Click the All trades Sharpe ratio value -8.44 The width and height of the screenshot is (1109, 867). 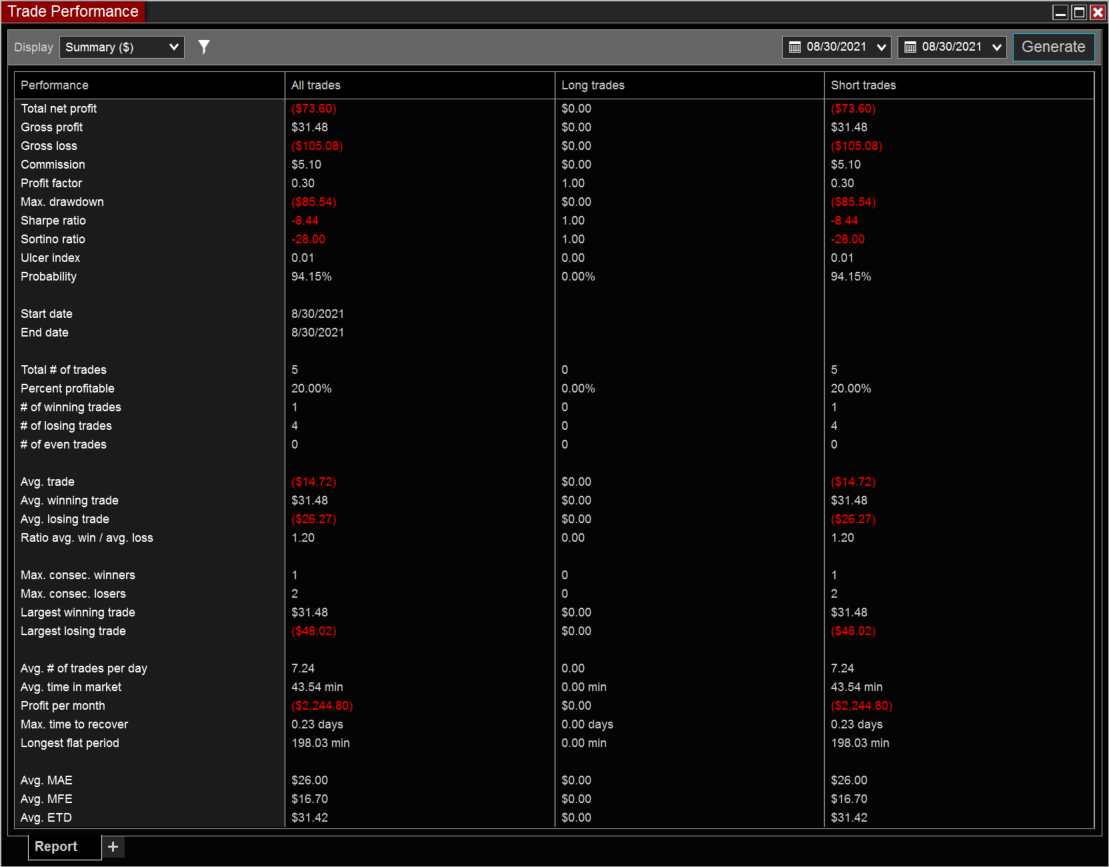(305, 221)
